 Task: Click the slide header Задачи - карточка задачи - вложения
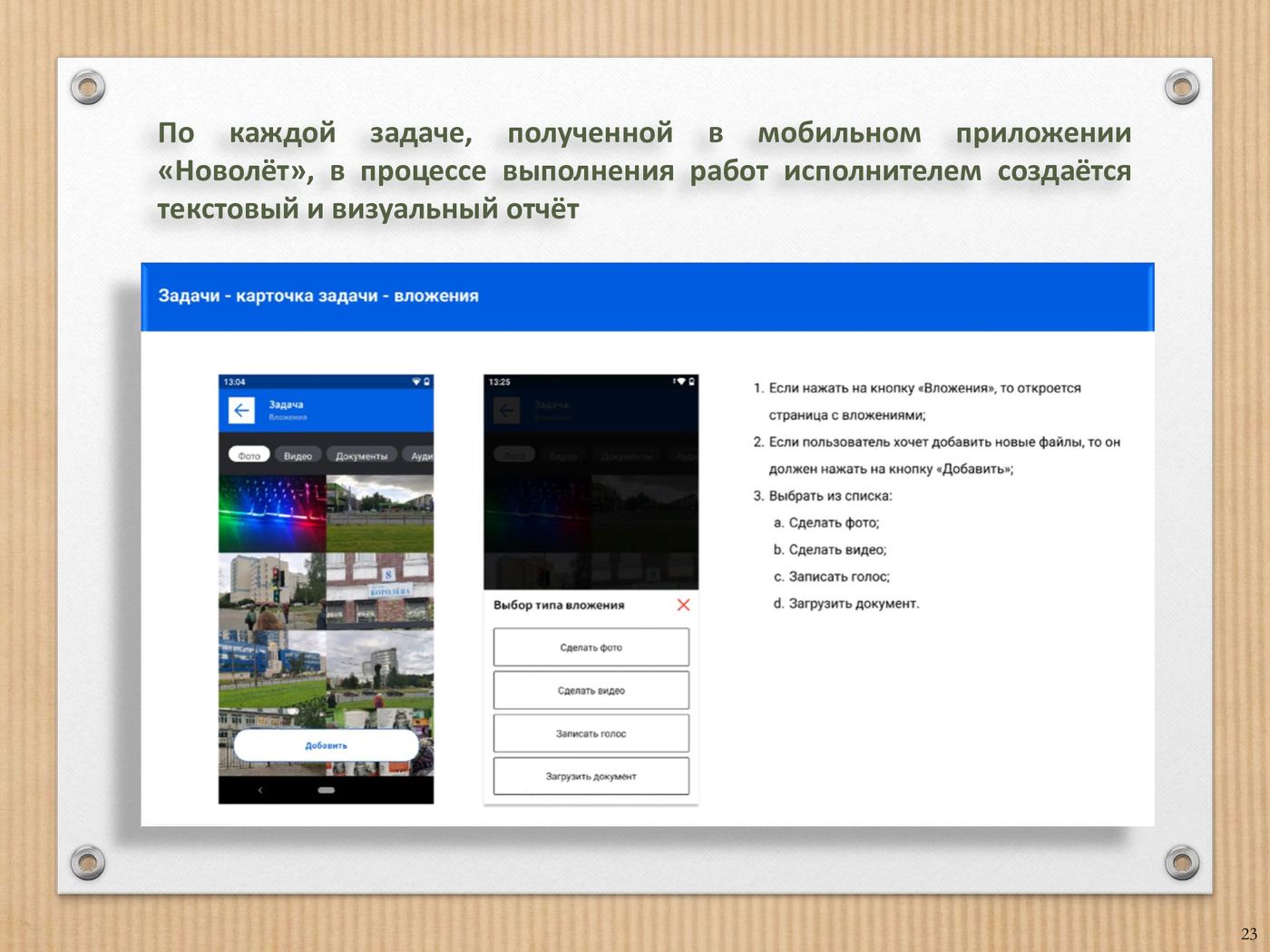tap(318, 296)
